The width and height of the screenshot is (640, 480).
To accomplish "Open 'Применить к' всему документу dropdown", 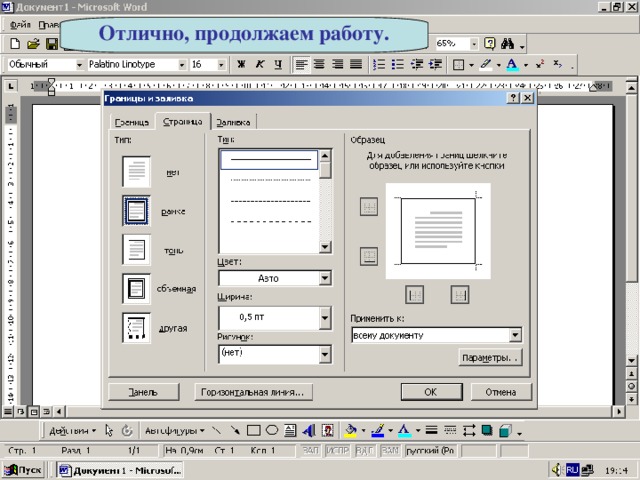I will coord(515,335).
